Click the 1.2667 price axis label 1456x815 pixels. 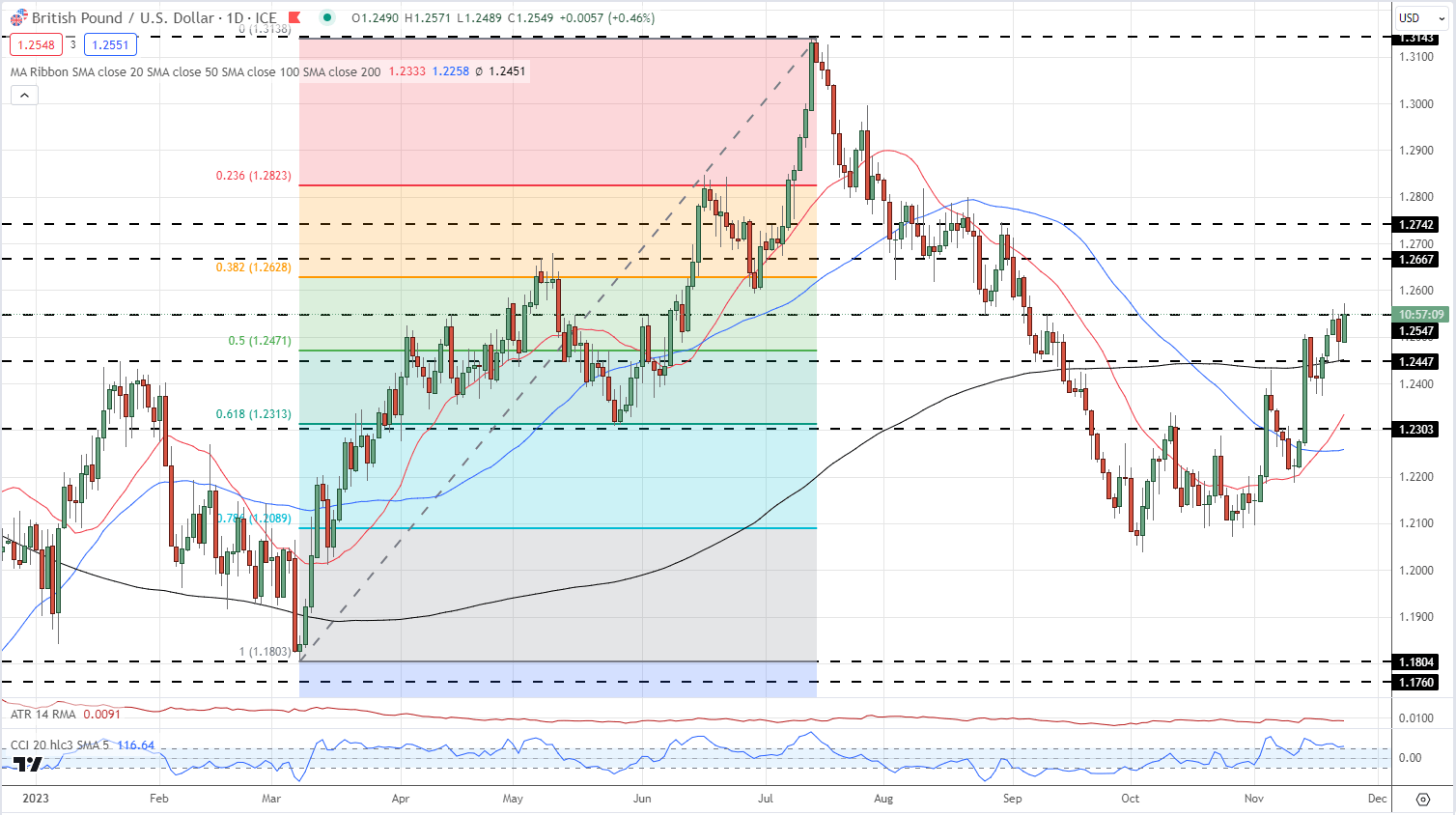(x=1416, y=259)
